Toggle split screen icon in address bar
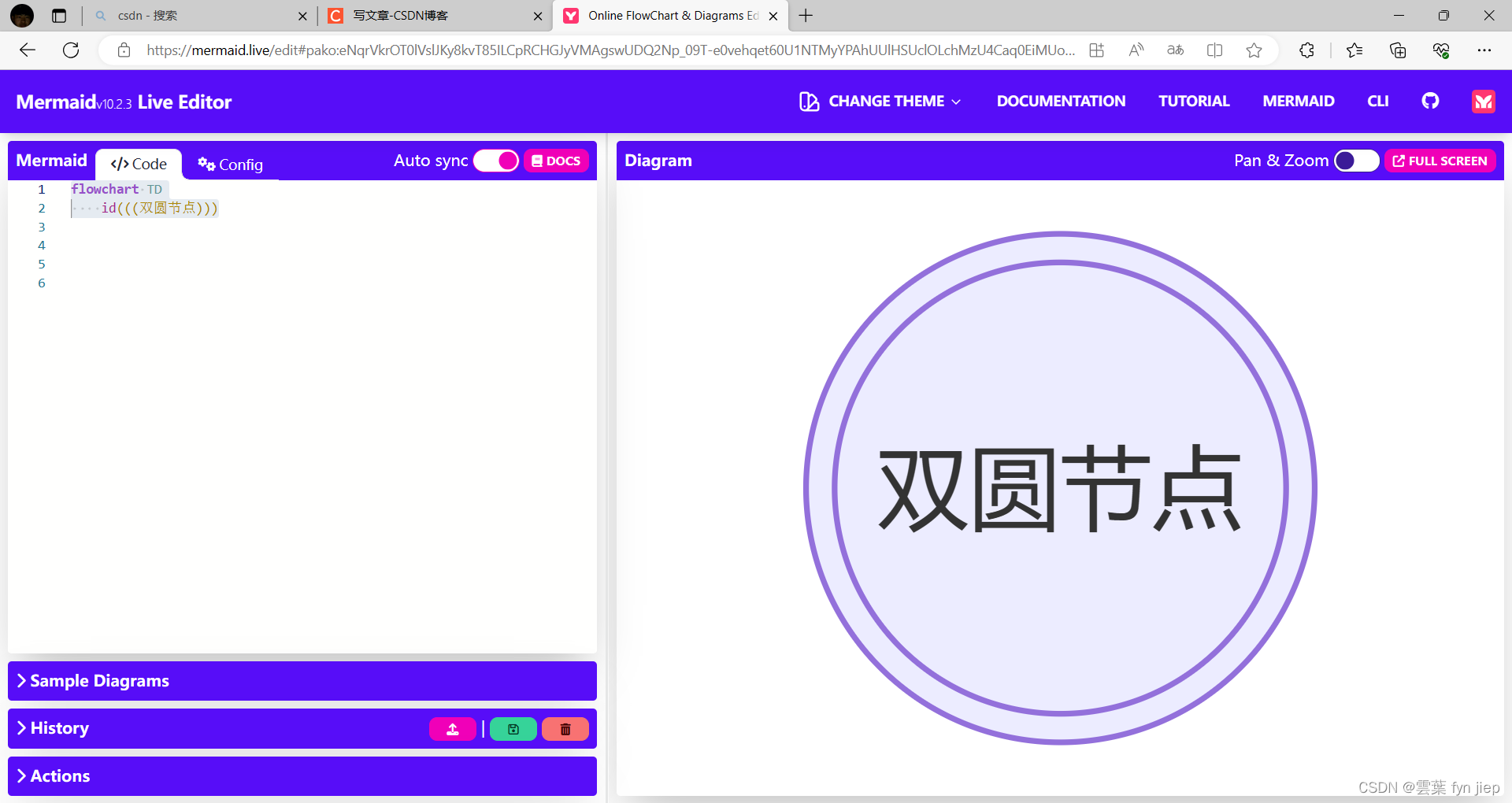Screen dimensions: 1512x803 pos(1214,50)
